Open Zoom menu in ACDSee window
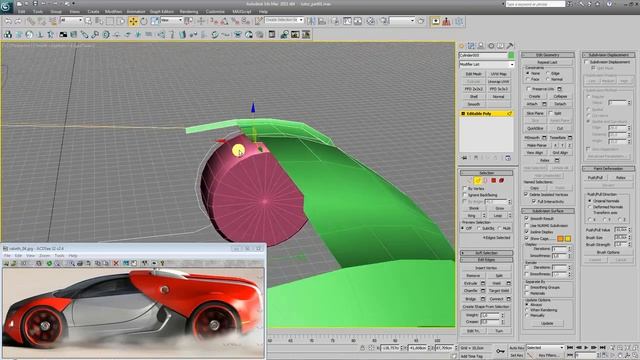 [x=44, y=256]
